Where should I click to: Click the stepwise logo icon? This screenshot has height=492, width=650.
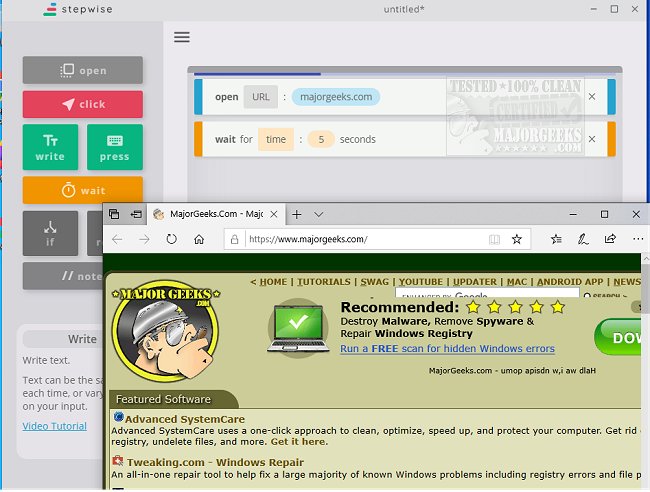tap(50, 10)
